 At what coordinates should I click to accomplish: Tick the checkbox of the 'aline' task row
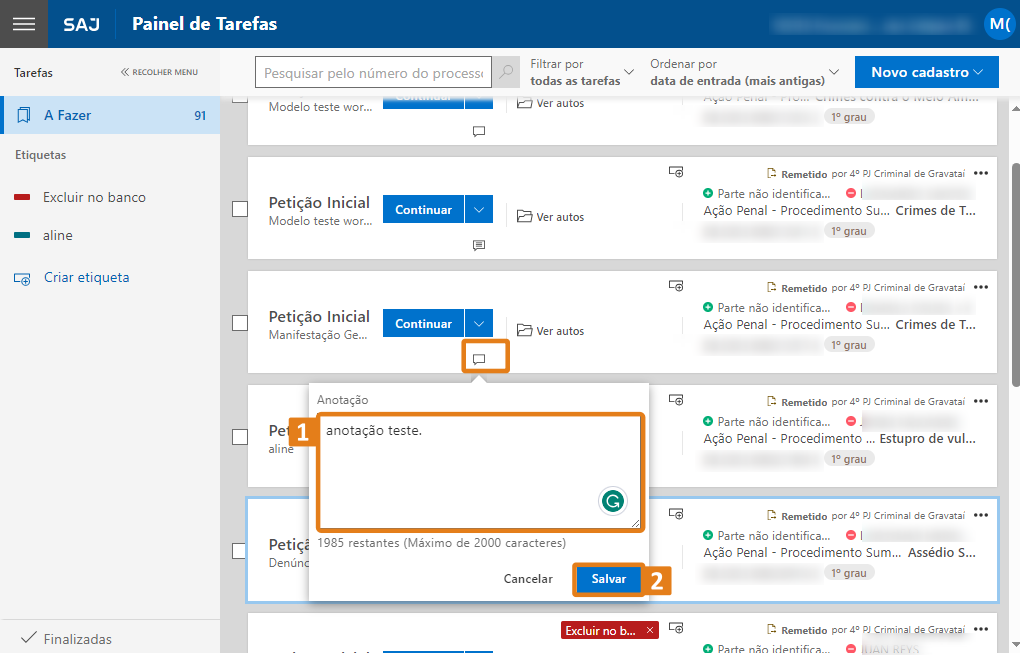point(239,437)
